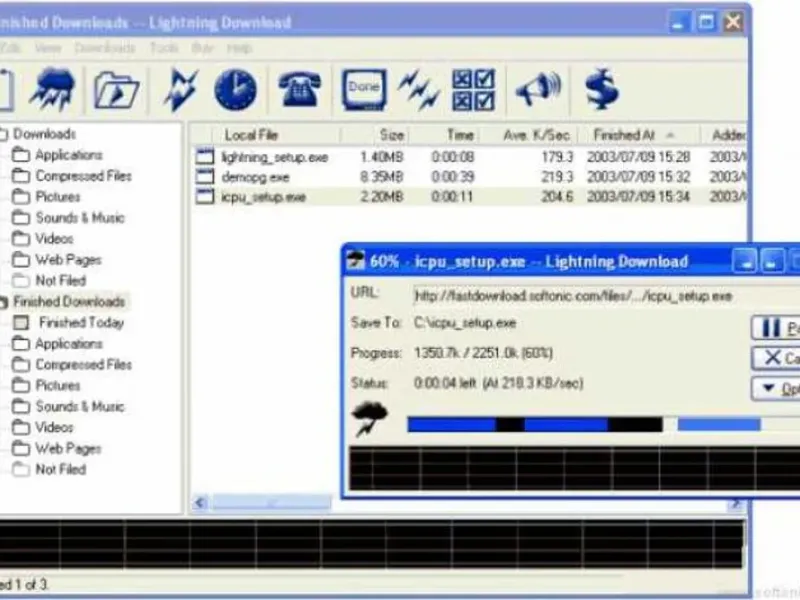800x600 pixels.
Task: Select Videos folder under Downloads root
Action: pos(54,238)
